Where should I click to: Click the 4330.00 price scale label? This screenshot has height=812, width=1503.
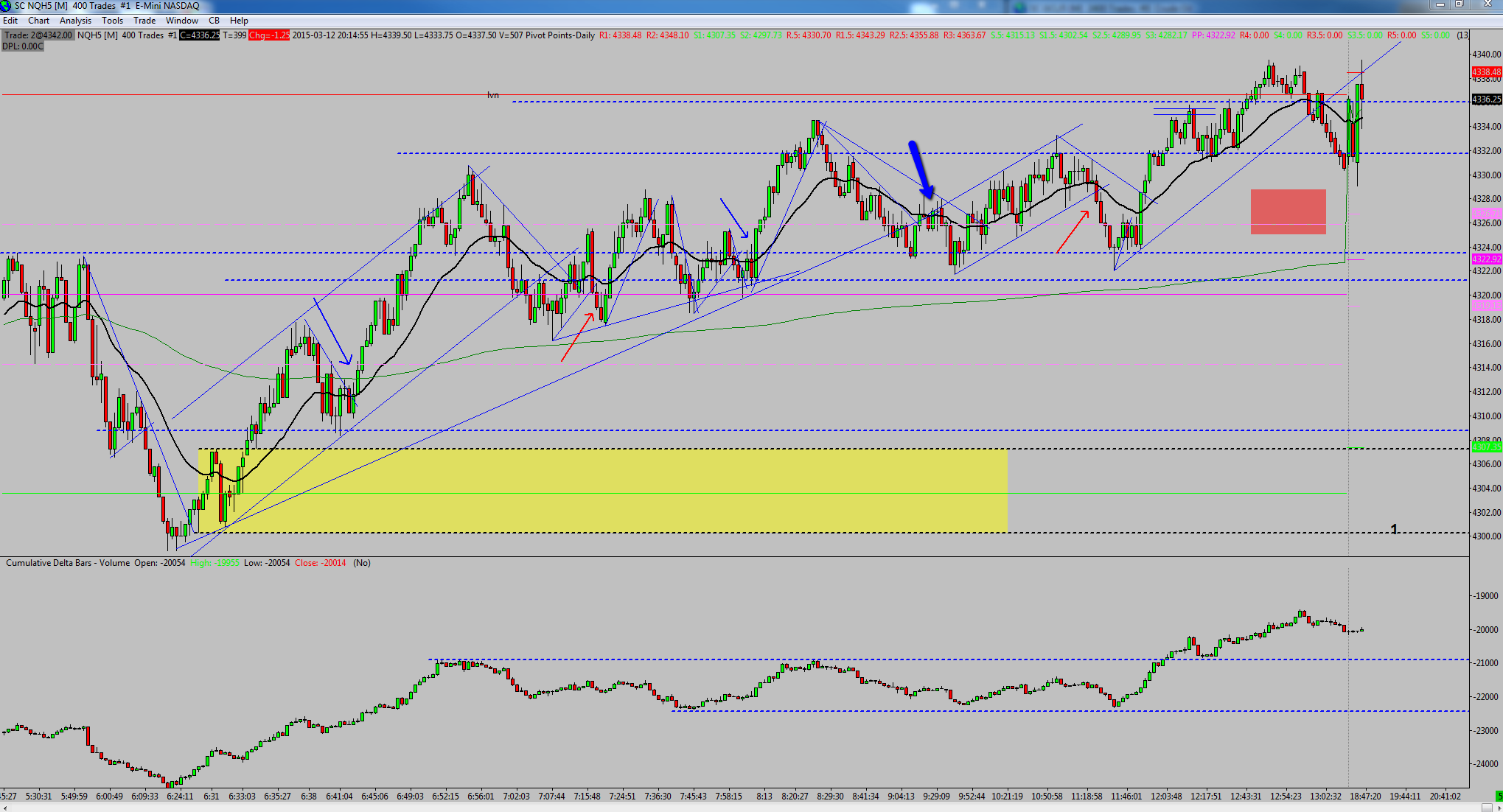tap(1486, 175)
